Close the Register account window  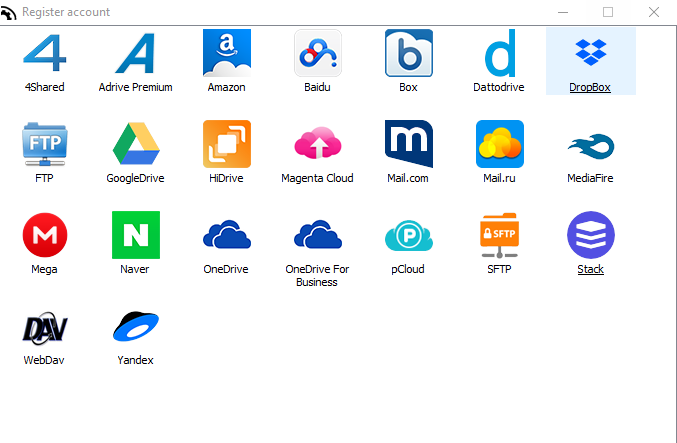click(654, 12)
